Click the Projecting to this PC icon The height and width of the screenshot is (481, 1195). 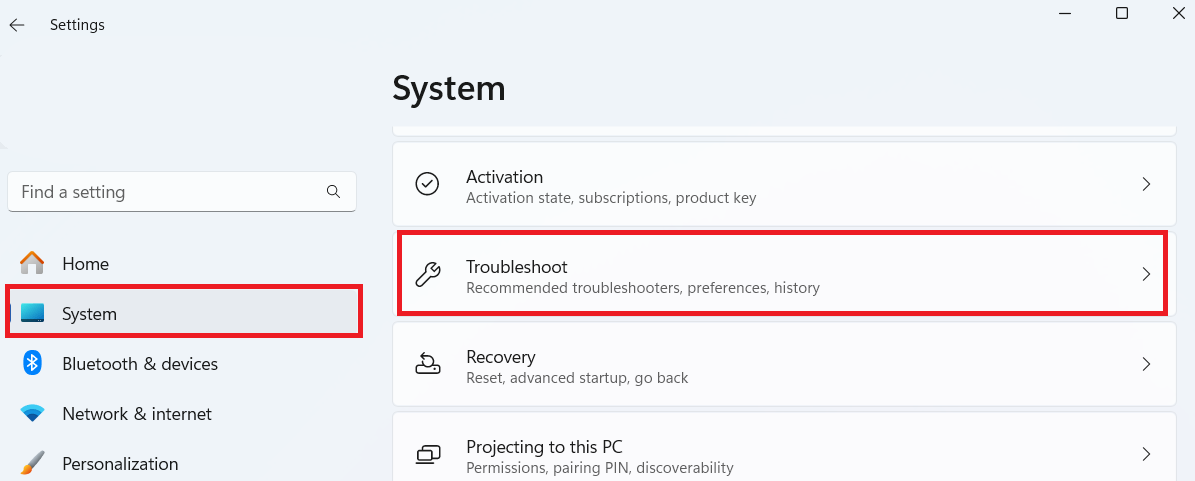coord(428,455)
